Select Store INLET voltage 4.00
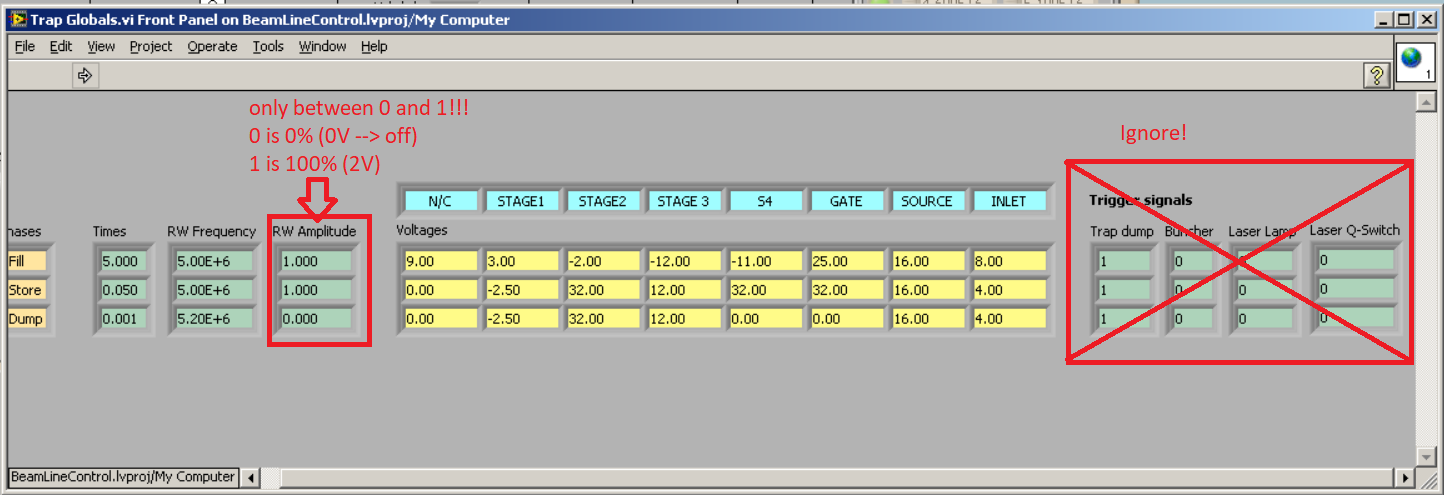The image size is (1444, 495). tap(1008, 290)
